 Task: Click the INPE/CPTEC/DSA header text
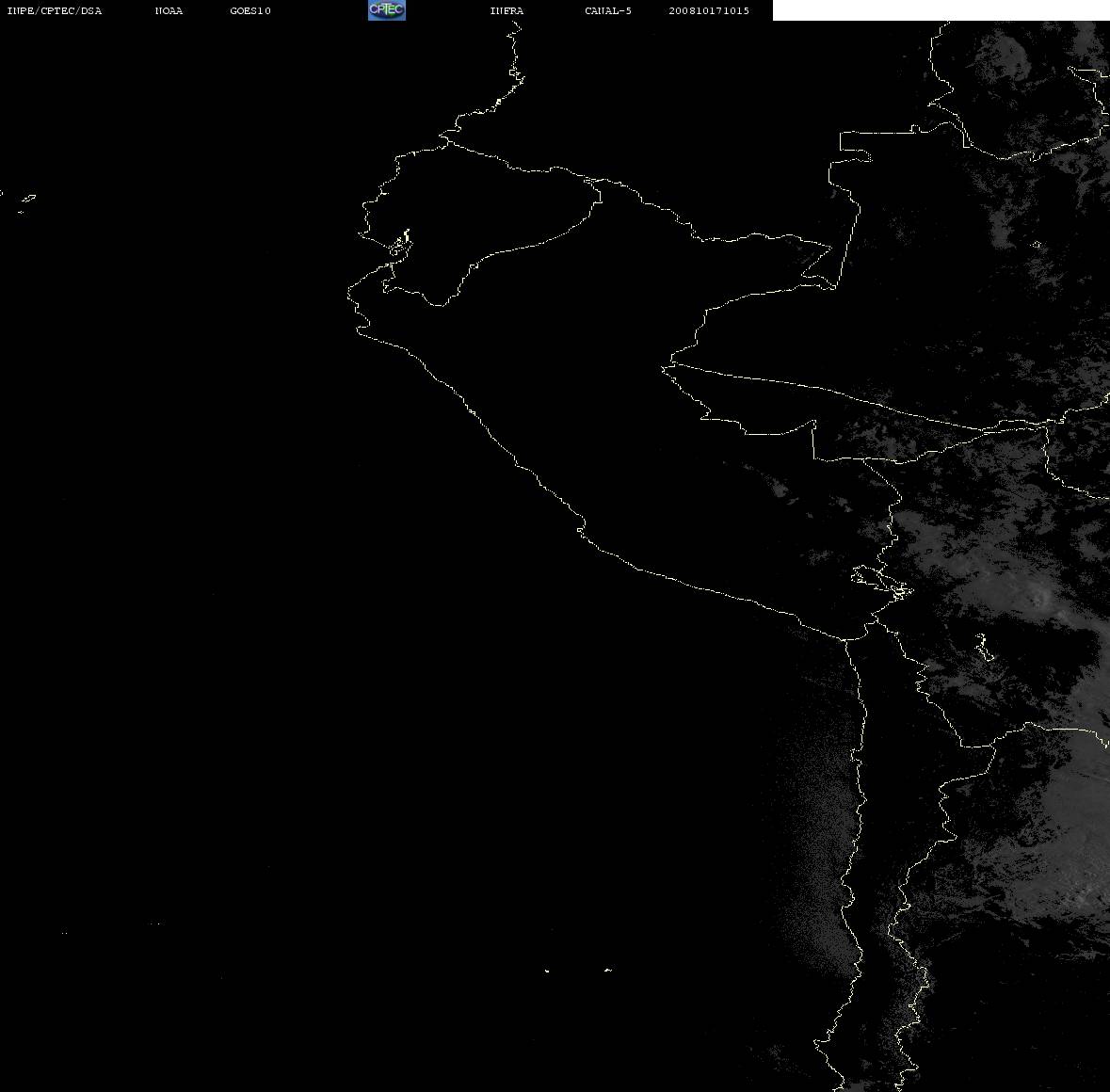[54, 10]
